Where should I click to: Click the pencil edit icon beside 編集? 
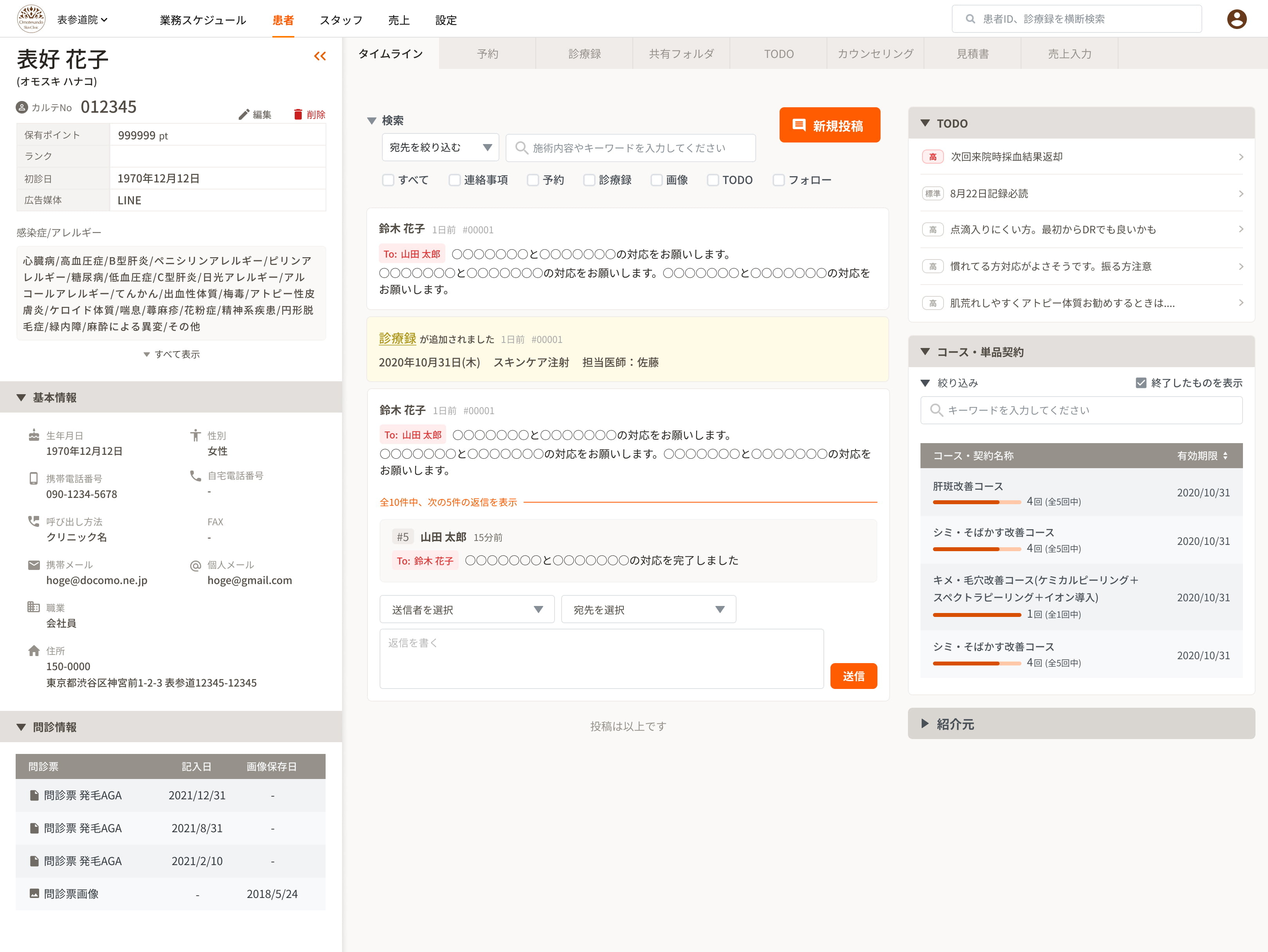244,115
